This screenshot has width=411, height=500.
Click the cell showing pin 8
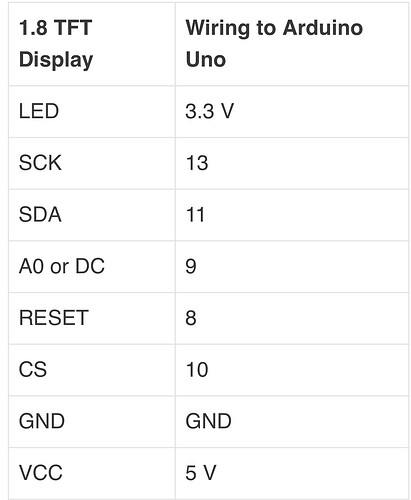point(292,318)
